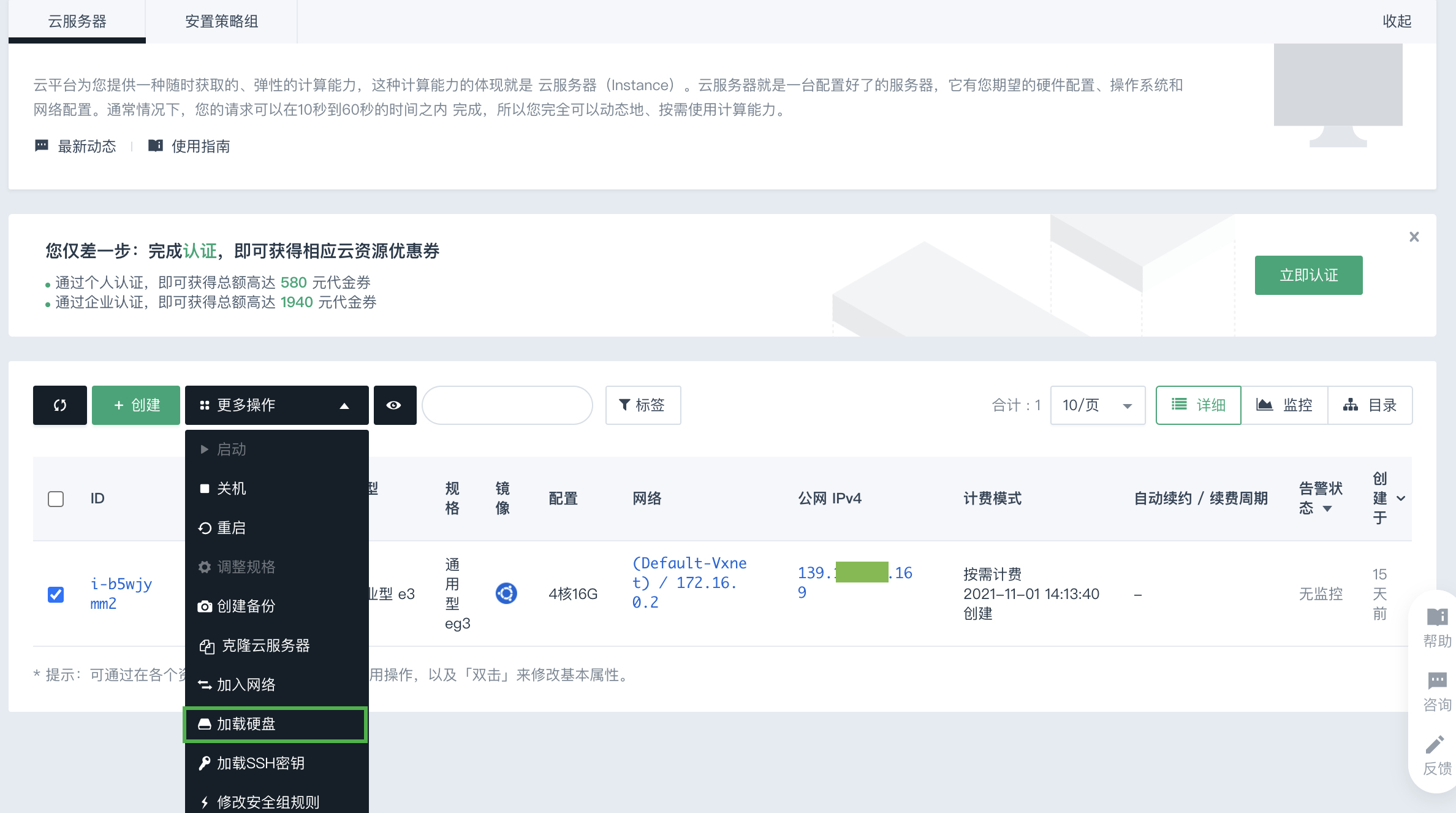The image size is (1456, 813).
Task: Uncheck the i-b5wjymm2 row checkbox
Action: pos(56,594)
